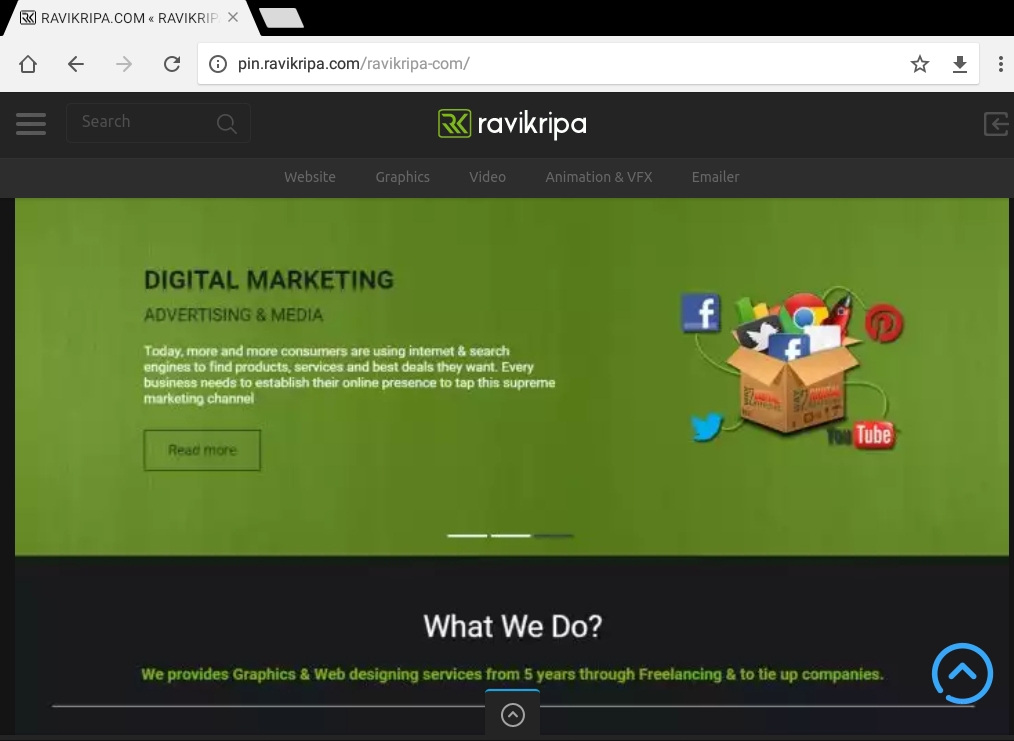The image size is (1014, 741).
Task: Click the browser home icon
Action: (28, 64)
